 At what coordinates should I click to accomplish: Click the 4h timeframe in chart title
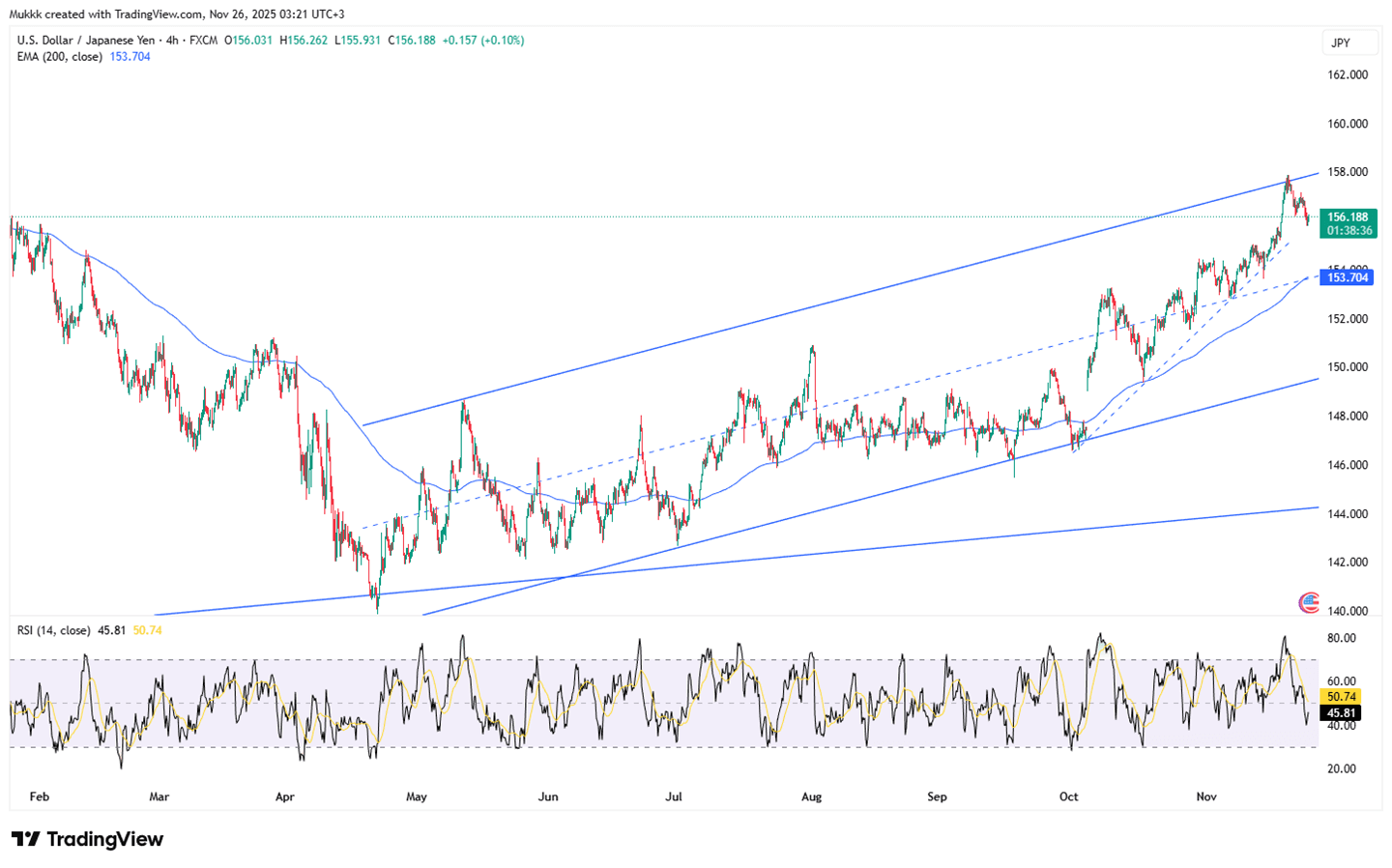pyautogui.click(x=172, y=41)
